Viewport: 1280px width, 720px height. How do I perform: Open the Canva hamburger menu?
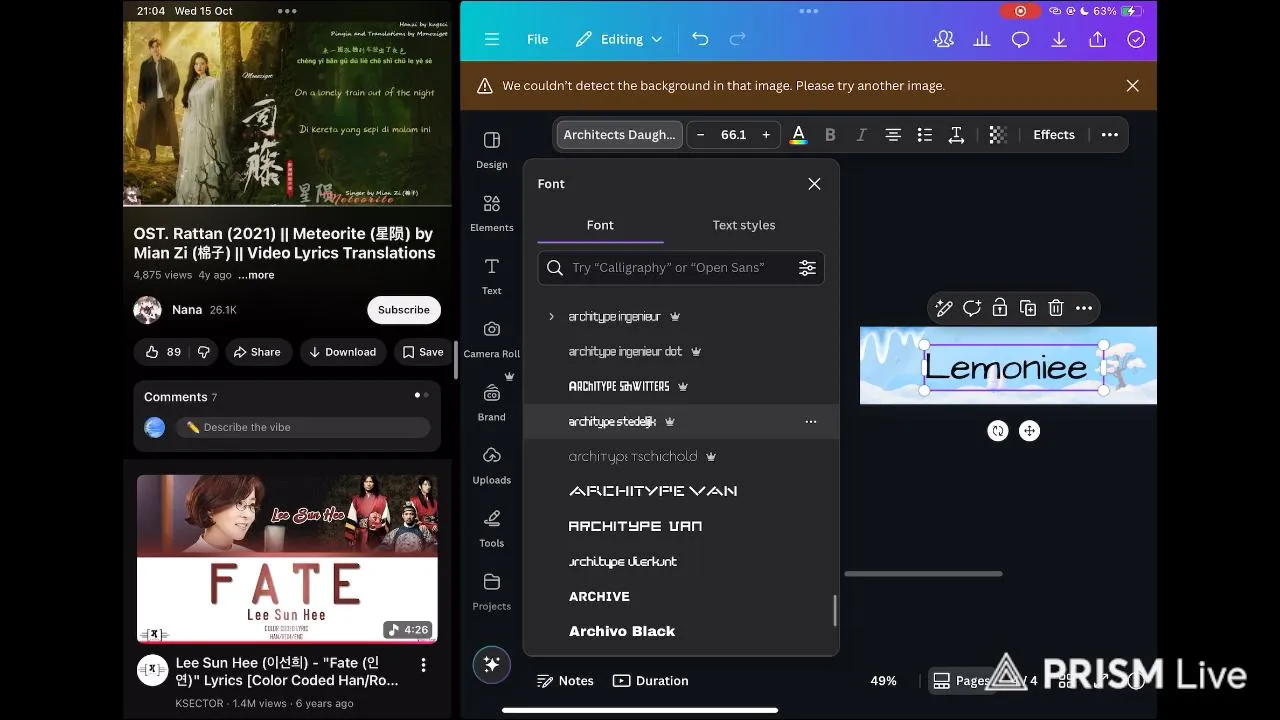[491, 39]
